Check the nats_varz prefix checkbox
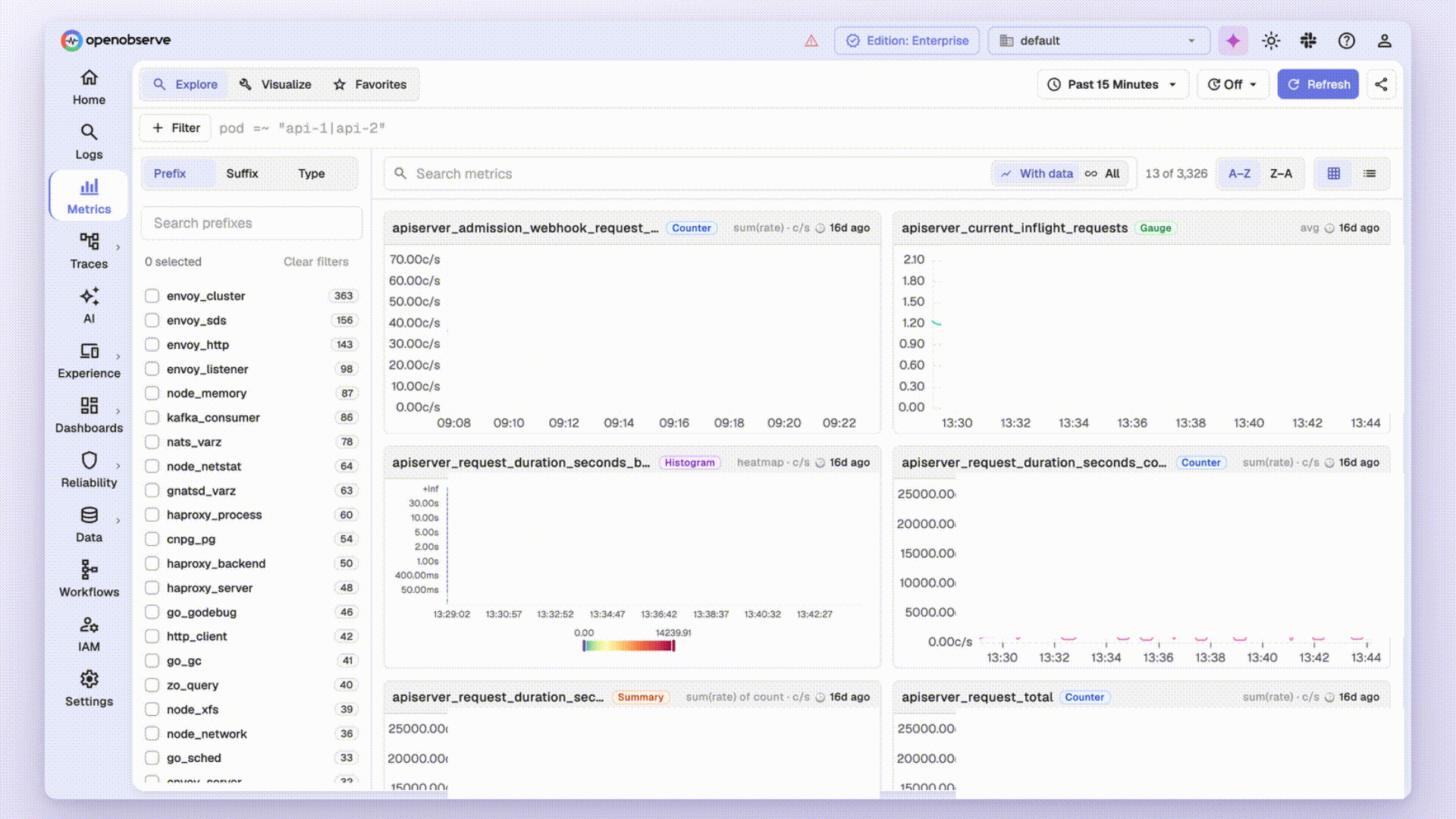 152,441
